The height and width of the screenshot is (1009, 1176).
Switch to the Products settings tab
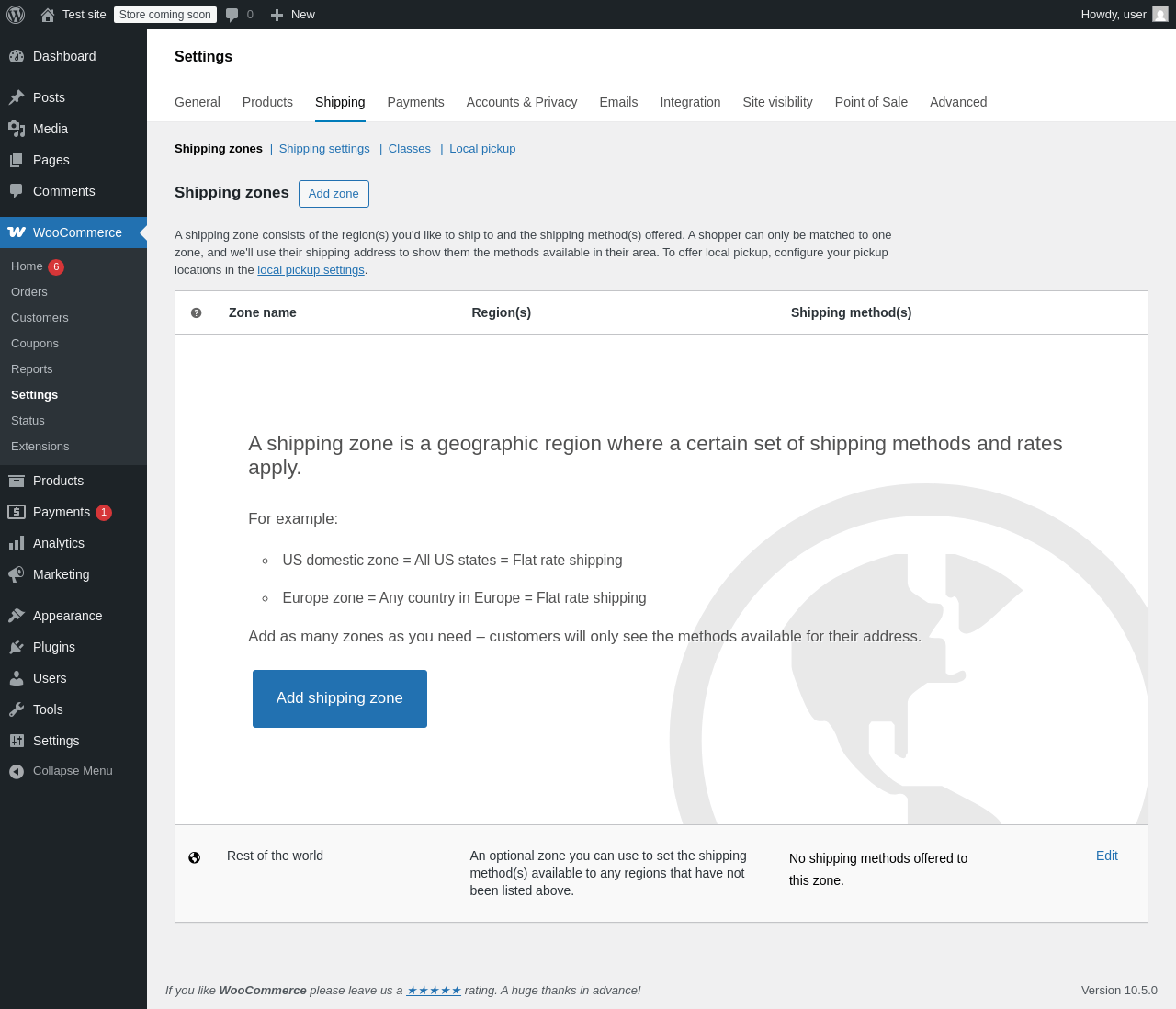point(267,102)
